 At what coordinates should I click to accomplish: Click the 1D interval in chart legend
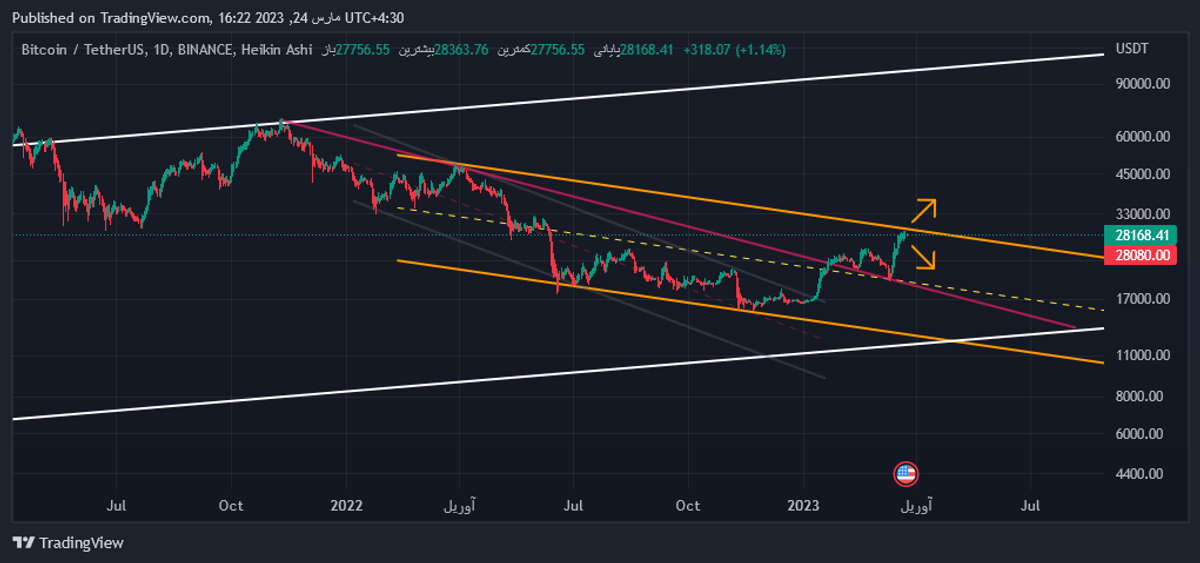(x=159, y=49)
